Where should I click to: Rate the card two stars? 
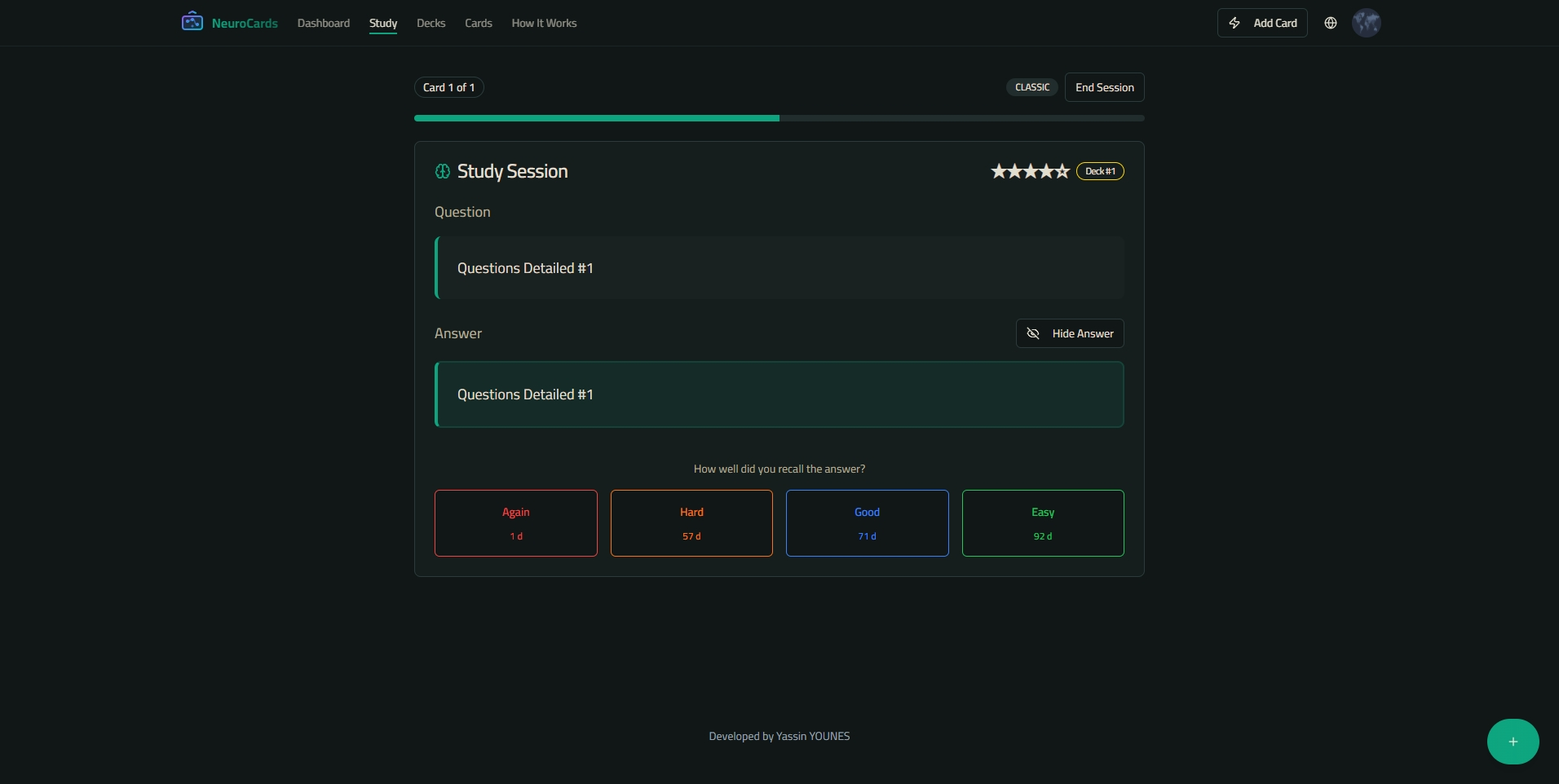click(1014, 171)
